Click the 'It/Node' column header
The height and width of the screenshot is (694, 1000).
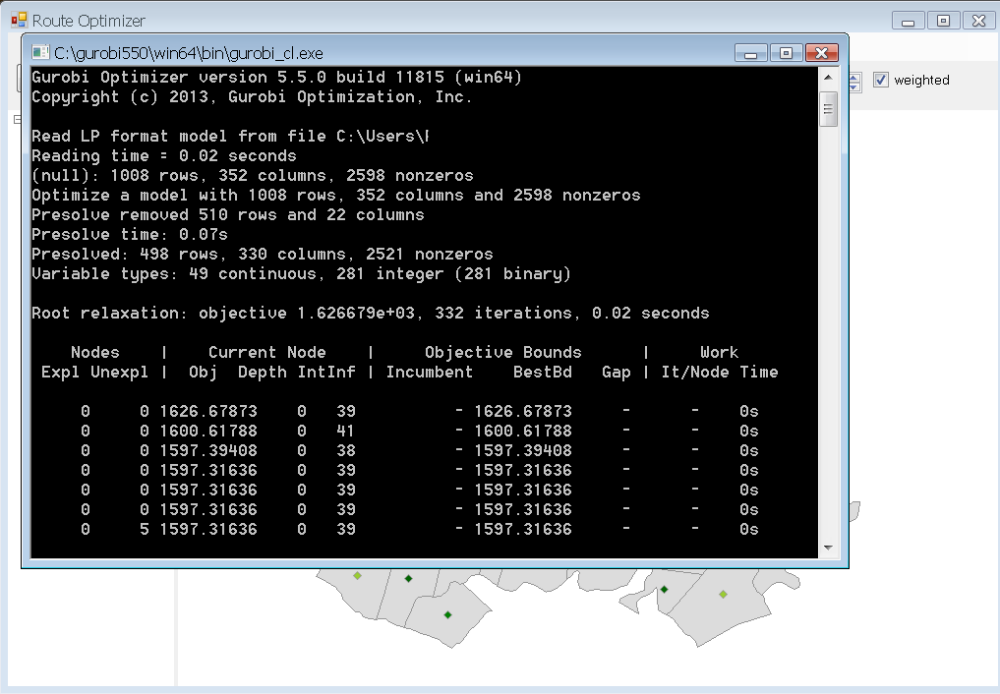(695, 373)
